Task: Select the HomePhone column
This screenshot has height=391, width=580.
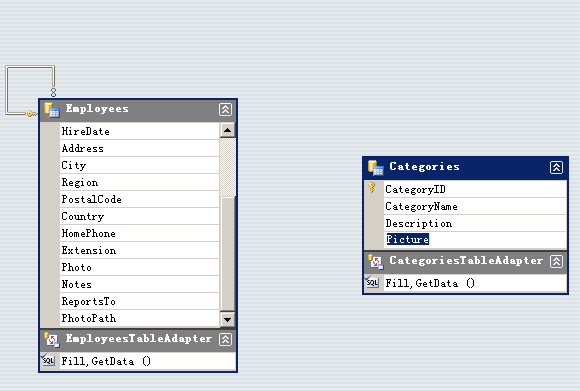Action: [139, 233]
